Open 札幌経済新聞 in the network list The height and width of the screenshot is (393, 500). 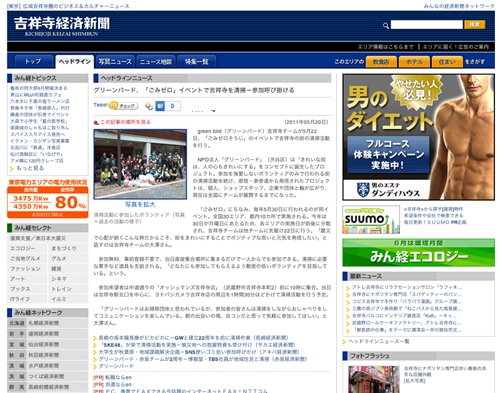[x=43, y=323]
